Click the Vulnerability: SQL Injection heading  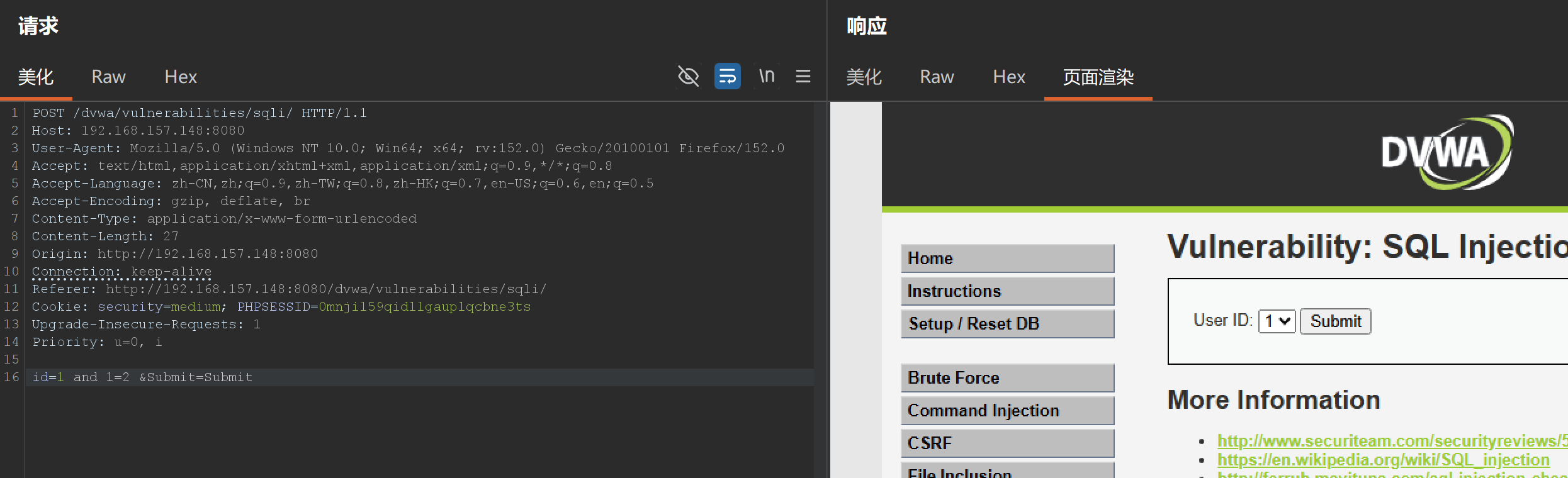tap(1367, 246)
